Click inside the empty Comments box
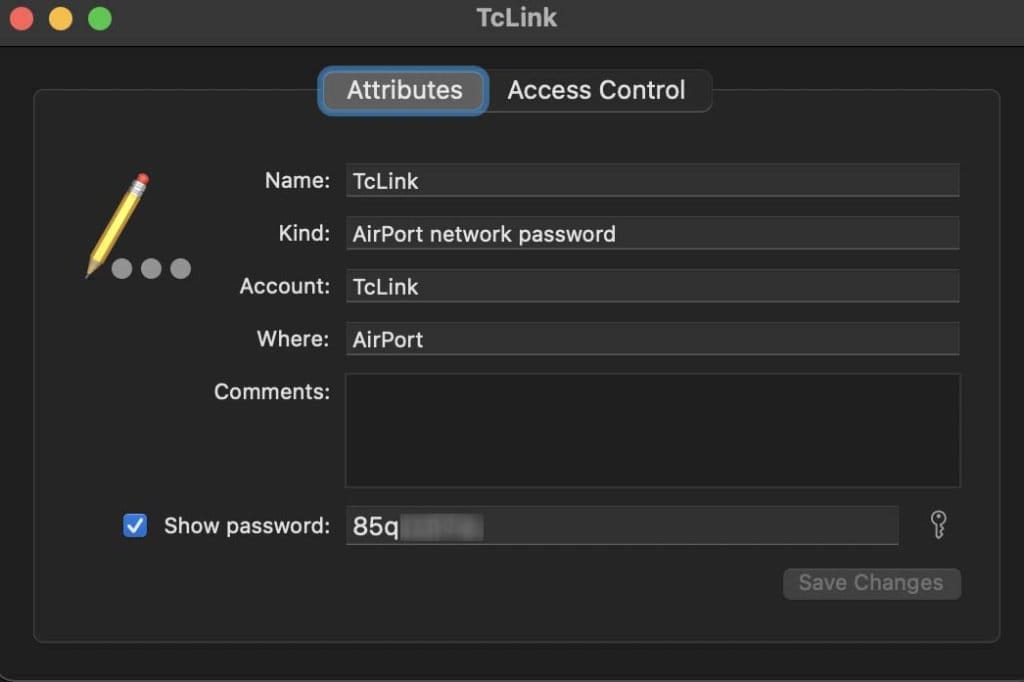Image resolution: width=1024 pixels, height=682 pixels. coord(650,430)
